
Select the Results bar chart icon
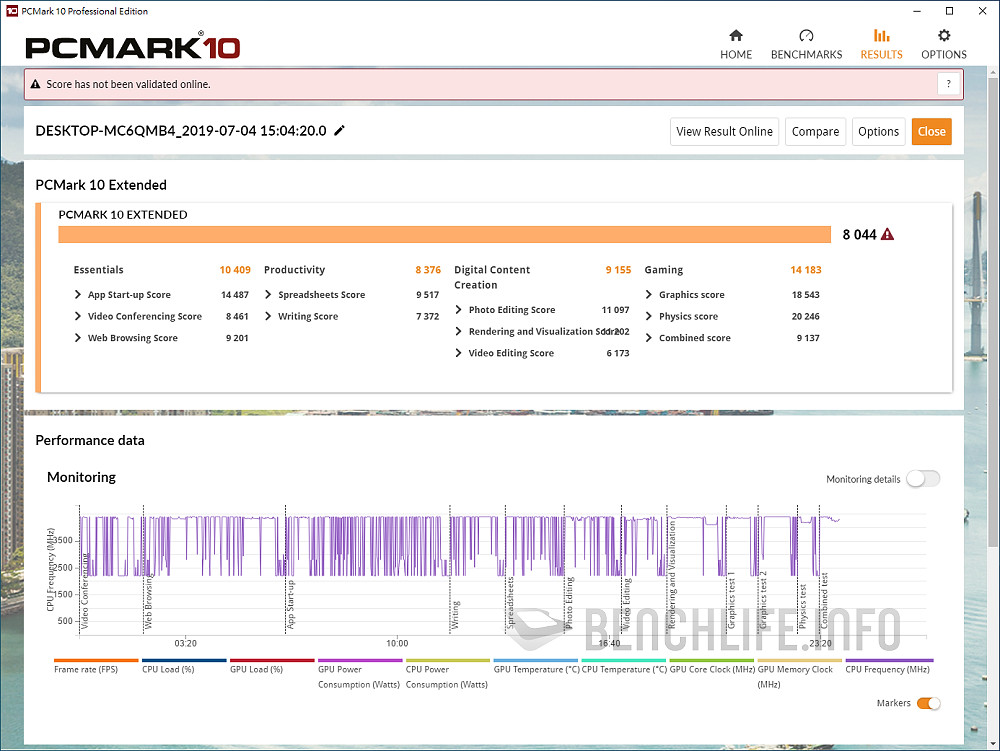pos(881,36)
